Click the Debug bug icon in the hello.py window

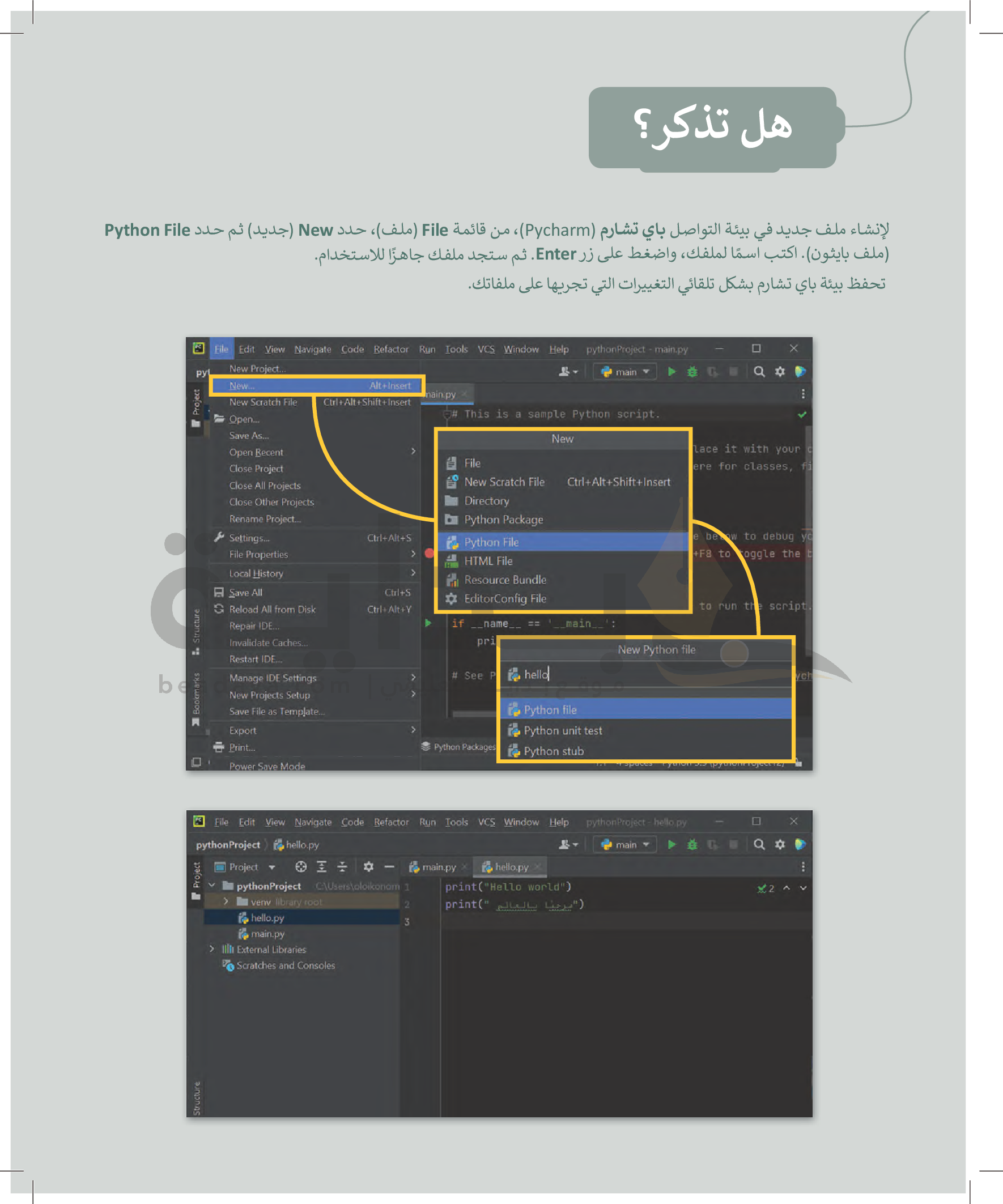click(x=692, y=844)
